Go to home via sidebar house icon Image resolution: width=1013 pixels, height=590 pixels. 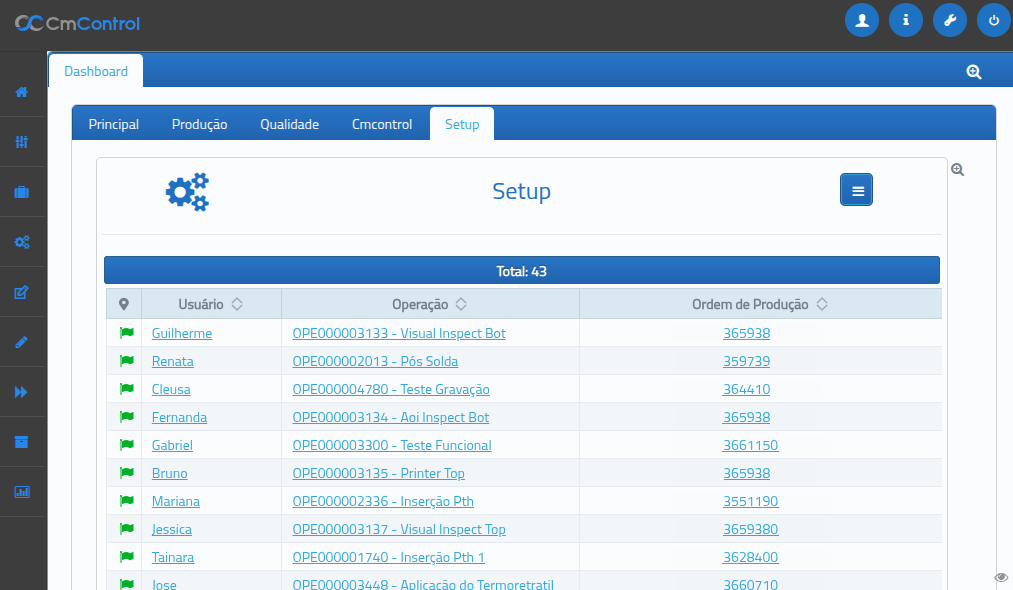click(x=22, y=92)
